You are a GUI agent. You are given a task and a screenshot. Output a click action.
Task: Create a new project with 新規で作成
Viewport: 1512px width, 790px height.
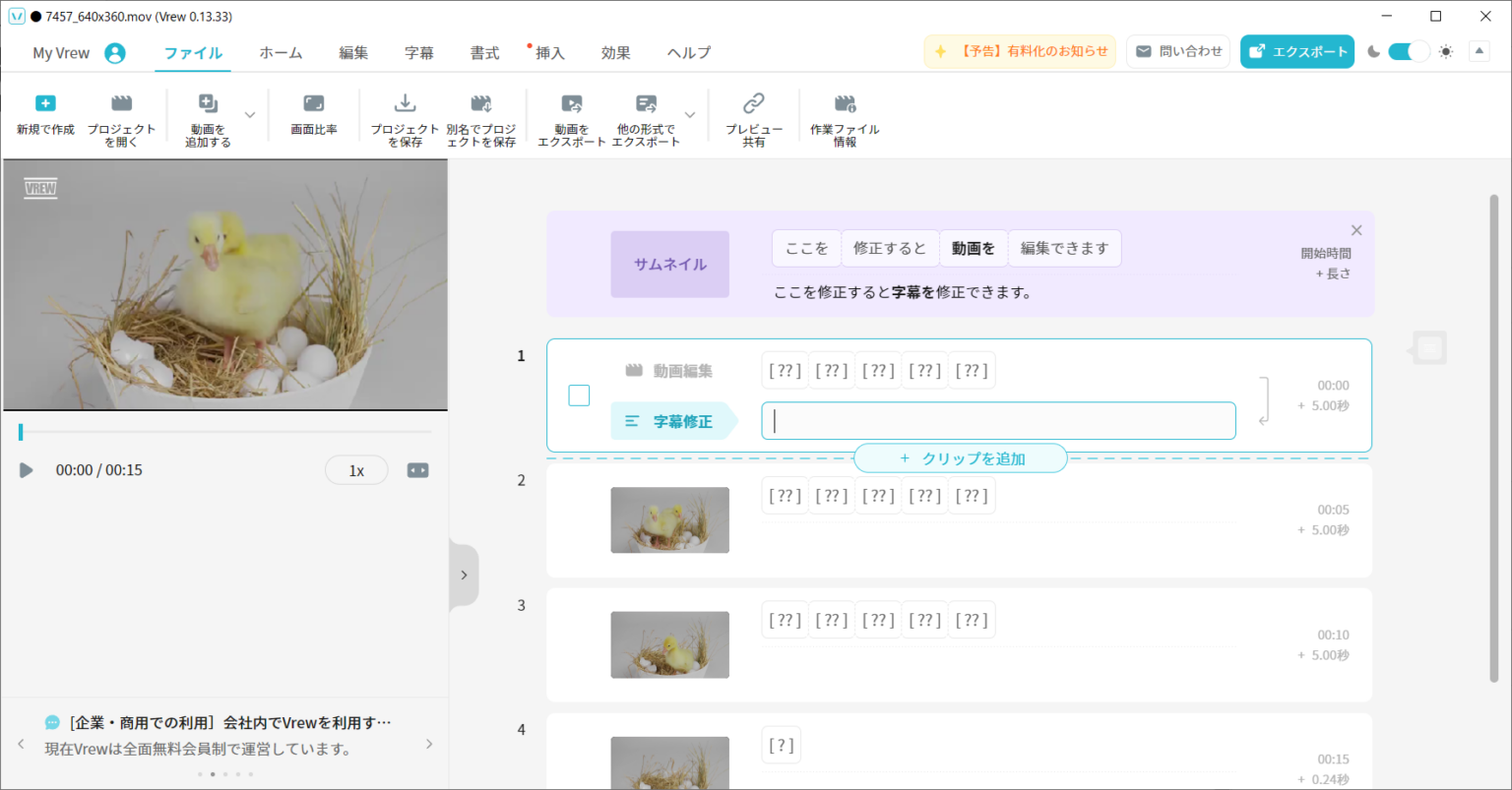tap(44, 117)
